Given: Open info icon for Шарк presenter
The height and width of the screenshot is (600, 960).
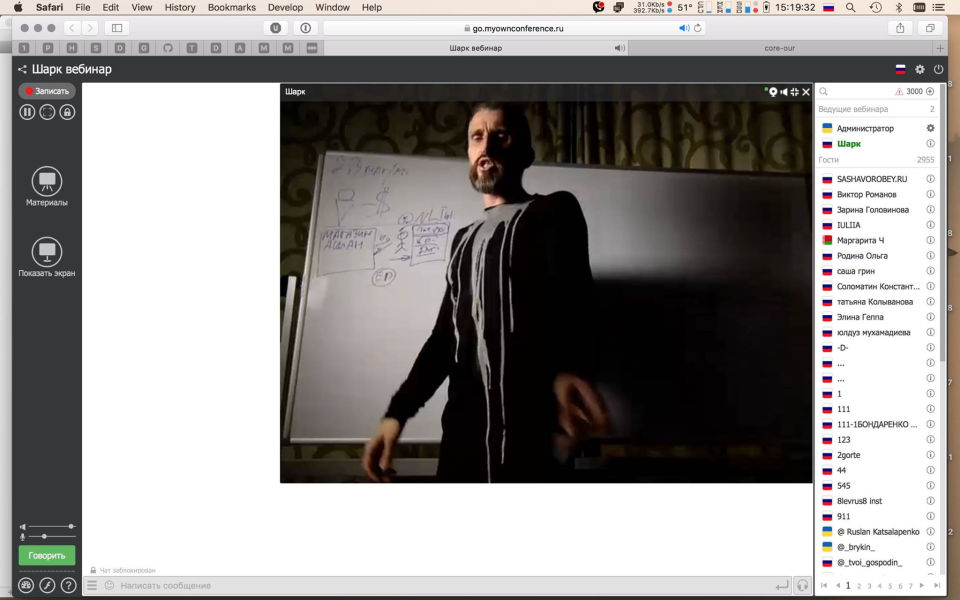Looking at the screenshot, I should click(930, 143).
